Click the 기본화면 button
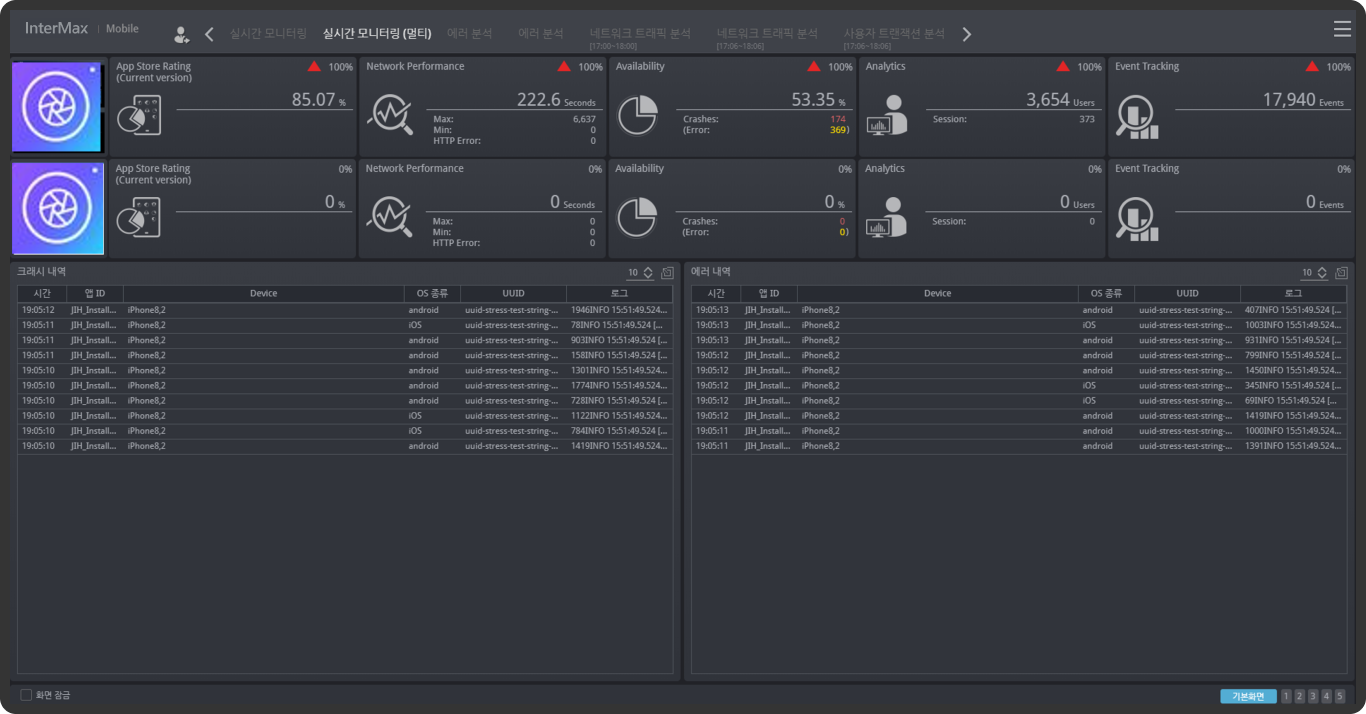The image size is (1366, 714). point(1247,696)
